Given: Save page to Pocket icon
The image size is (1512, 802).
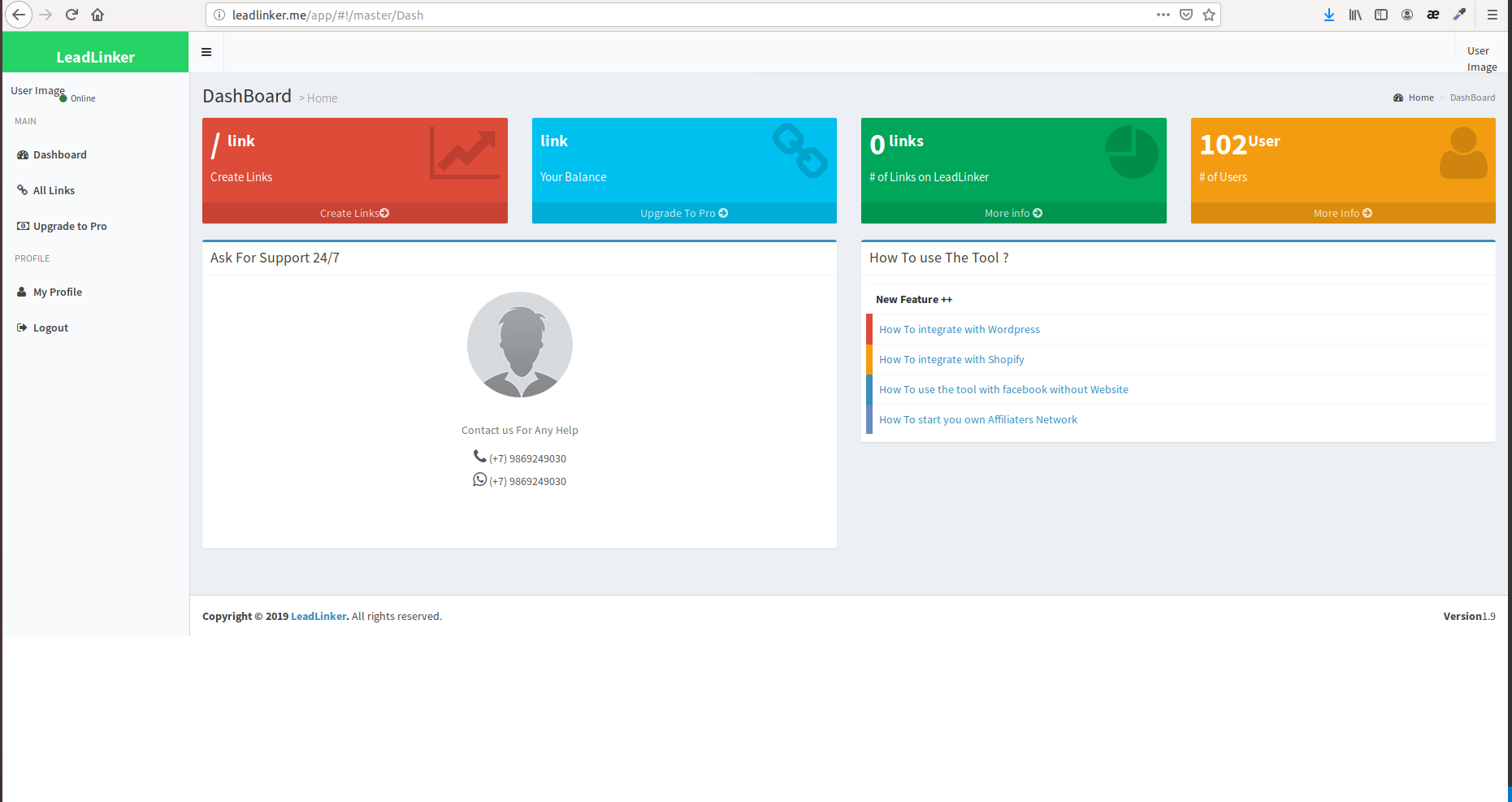Looking at the screenshot, I should click(1186, 15).
